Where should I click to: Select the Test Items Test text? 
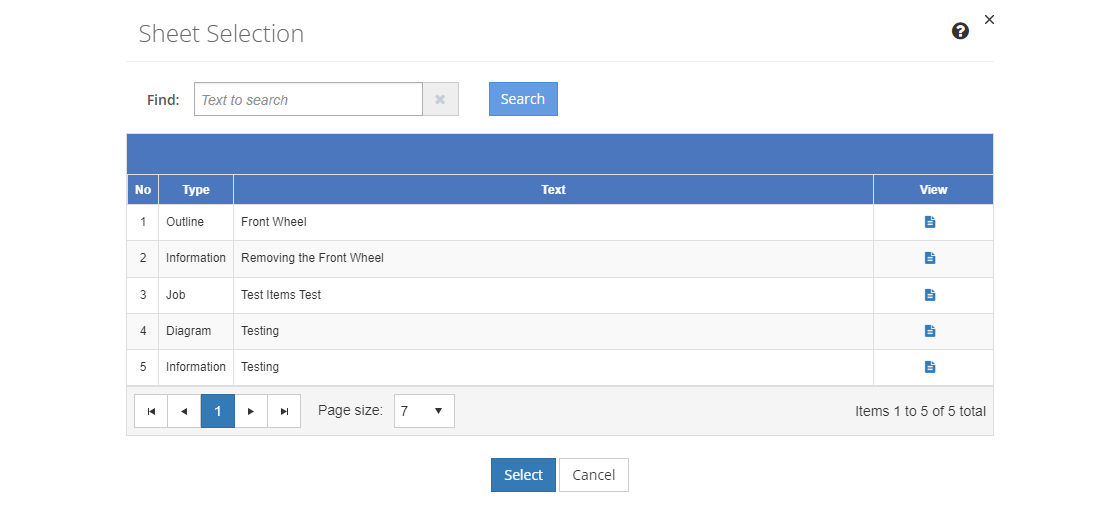pyautogui.click(x=281, y=295)
